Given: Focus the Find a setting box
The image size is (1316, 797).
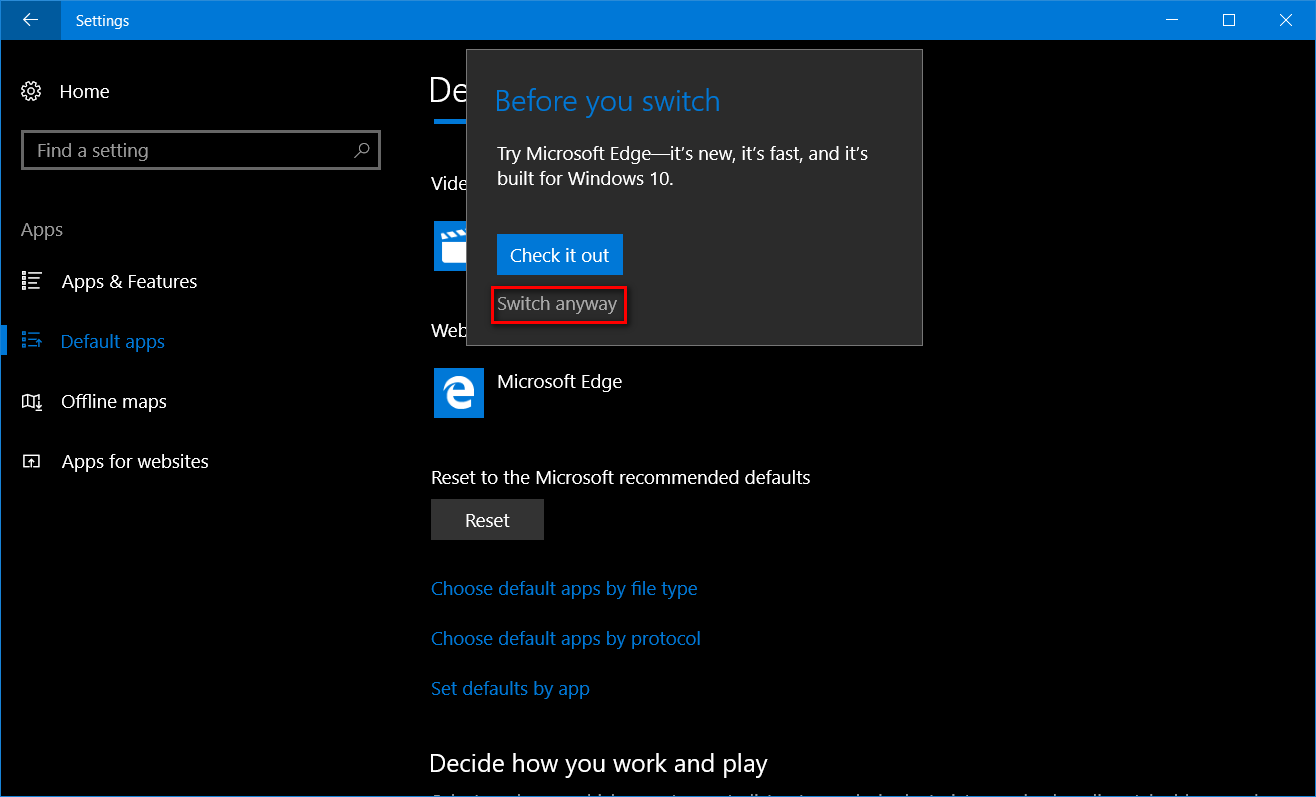Looking at the screenshot, I should pyautogui.click(x=201, y=150).
